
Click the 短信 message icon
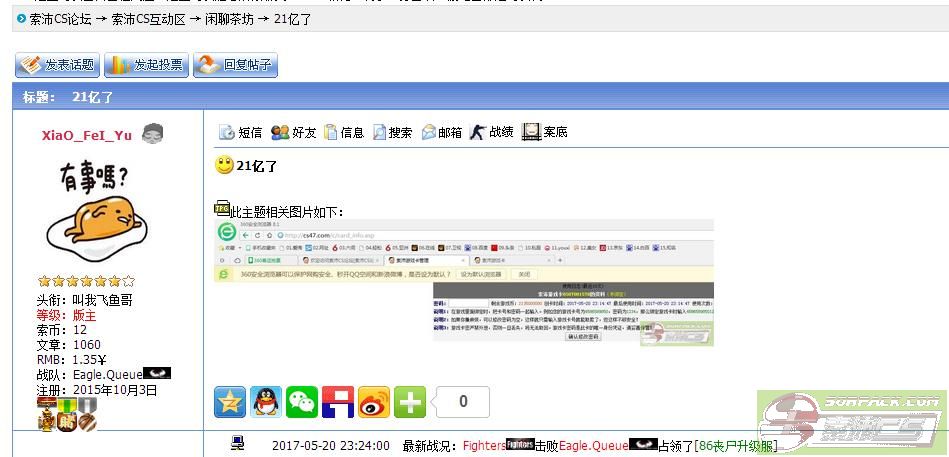240,132
